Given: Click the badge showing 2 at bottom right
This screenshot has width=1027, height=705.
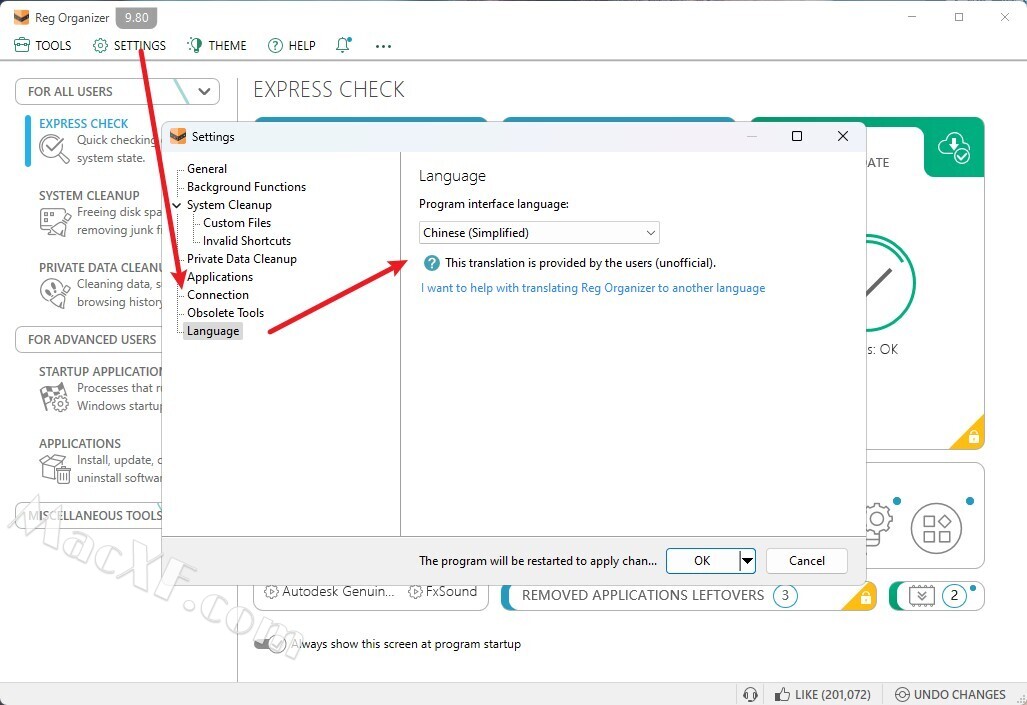Looking at the screenshot, I should (954, 596).
